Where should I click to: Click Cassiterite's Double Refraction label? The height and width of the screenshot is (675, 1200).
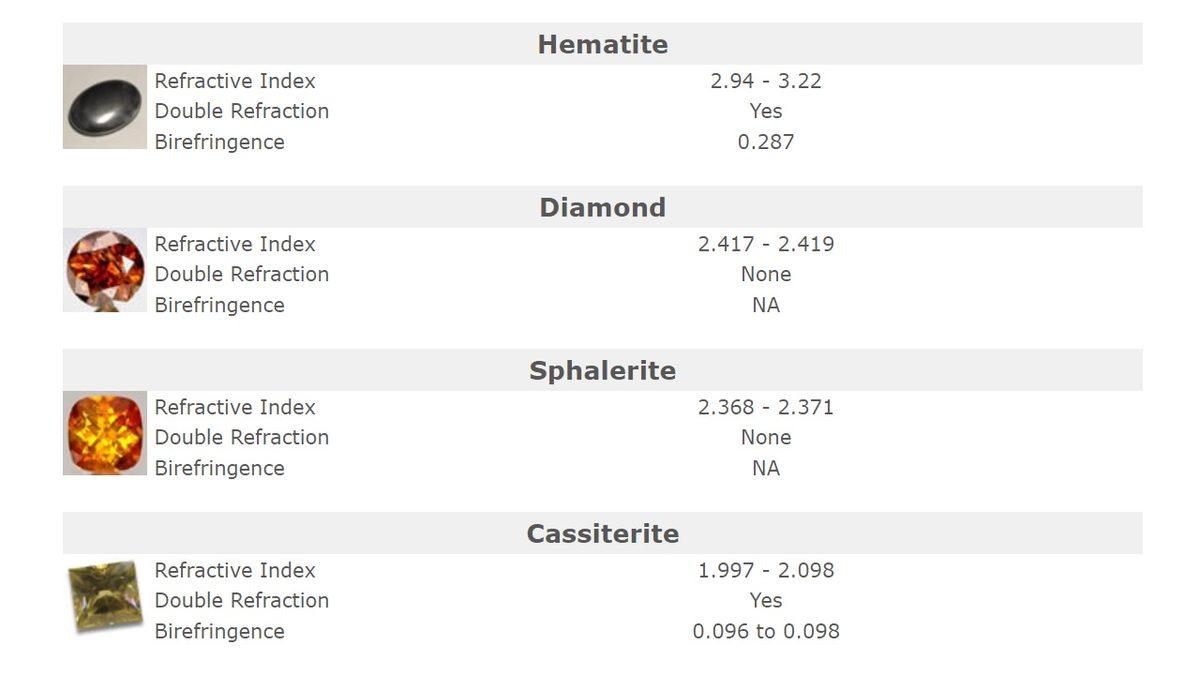click(242, 600)
